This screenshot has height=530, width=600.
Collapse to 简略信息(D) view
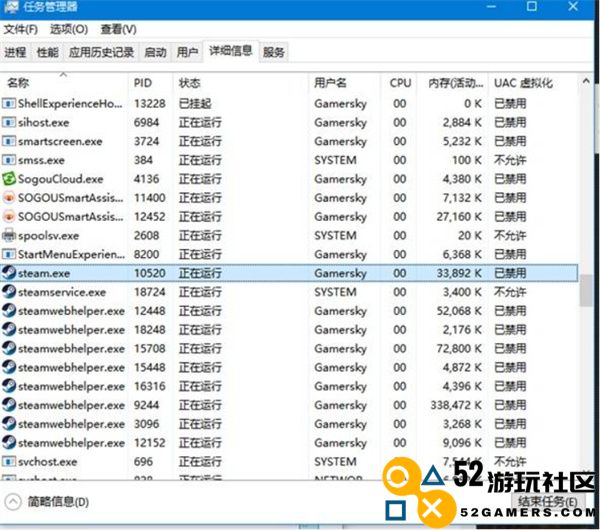(x=47, y=502)
